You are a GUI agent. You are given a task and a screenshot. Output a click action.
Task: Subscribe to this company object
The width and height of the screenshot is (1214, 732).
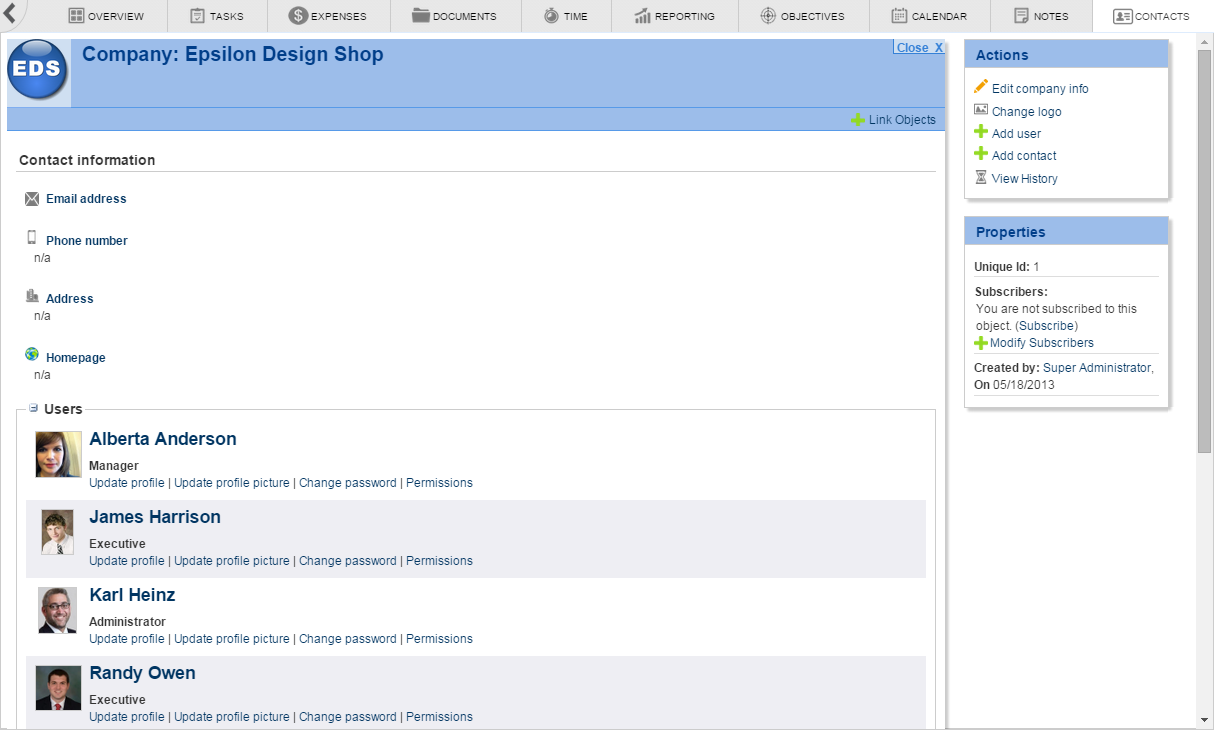tap(1046, 326)
